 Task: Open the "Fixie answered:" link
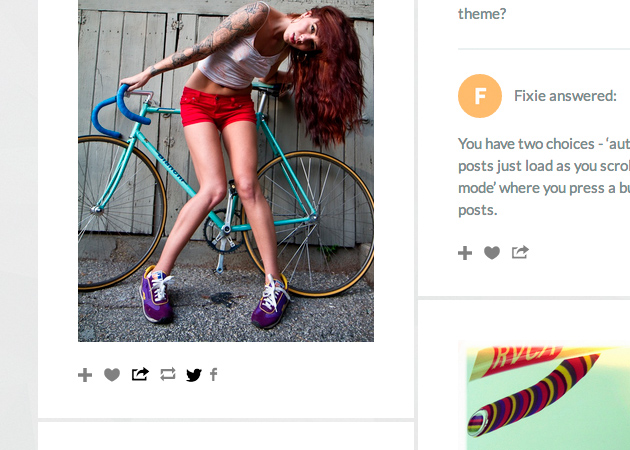point(565,96)
